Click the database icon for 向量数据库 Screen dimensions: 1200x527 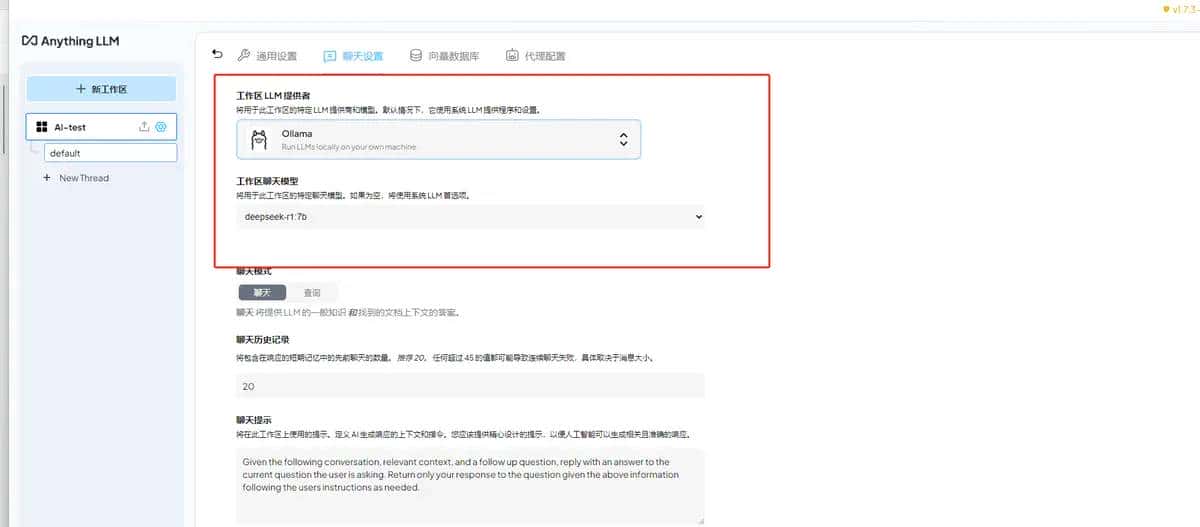pyautogui.click(x=415, y=56)
